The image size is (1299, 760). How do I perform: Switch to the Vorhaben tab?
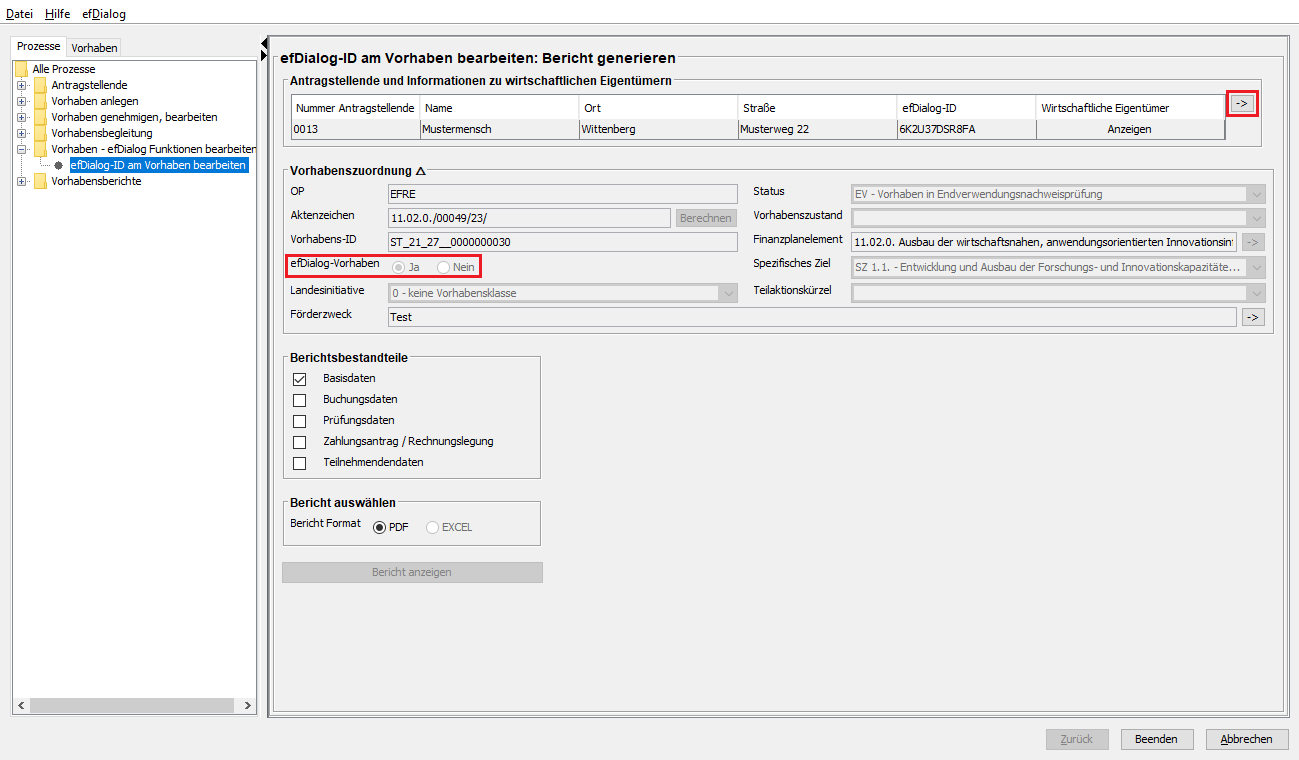pyautogui.click(x=94, y=47)
